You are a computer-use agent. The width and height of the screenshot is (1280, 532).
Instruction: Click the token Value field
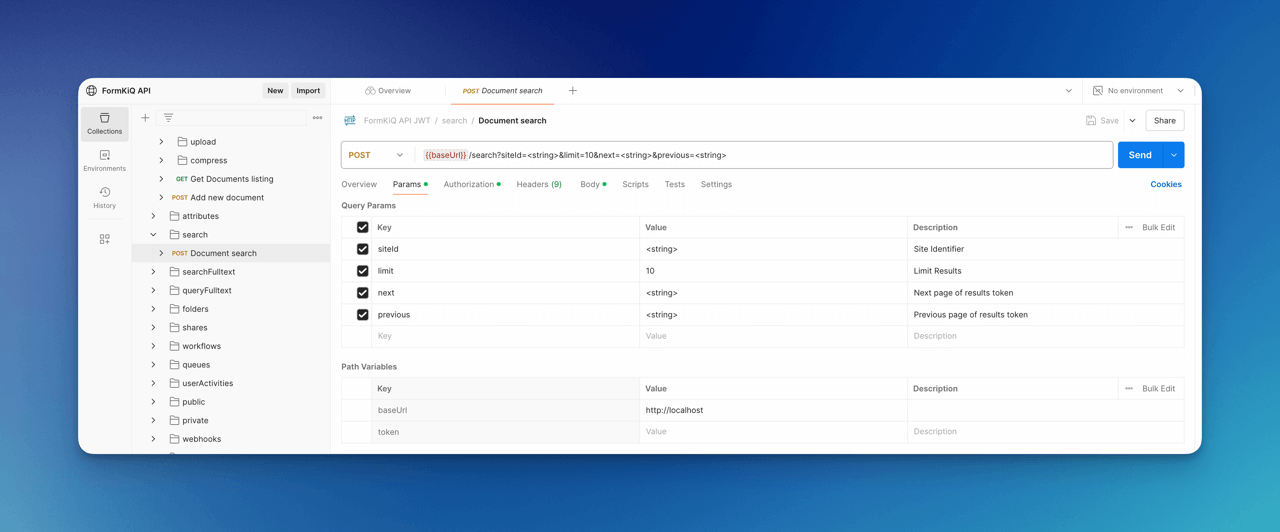coord(773,432)
